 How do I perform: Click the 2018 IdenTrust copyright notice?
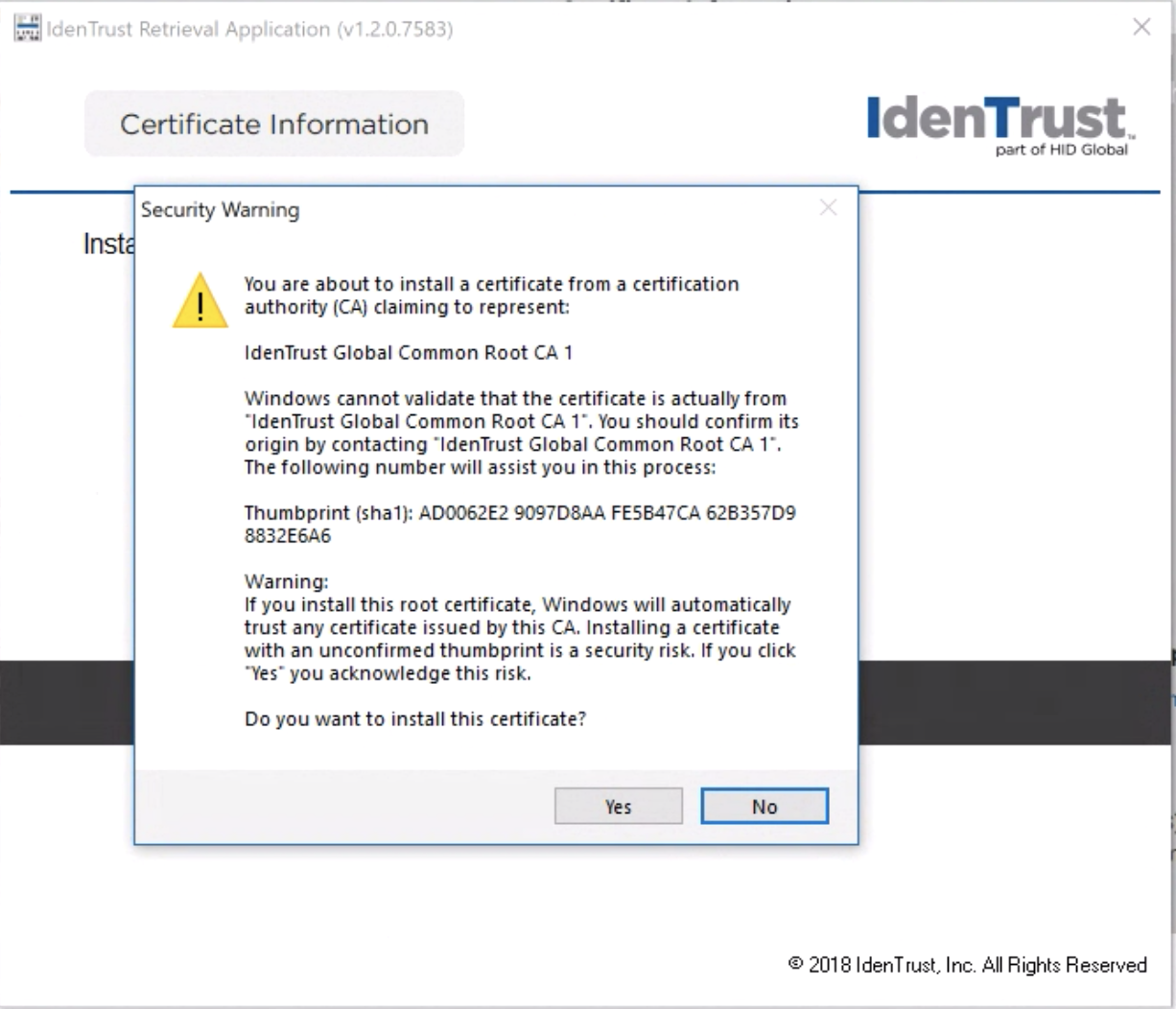968,965
